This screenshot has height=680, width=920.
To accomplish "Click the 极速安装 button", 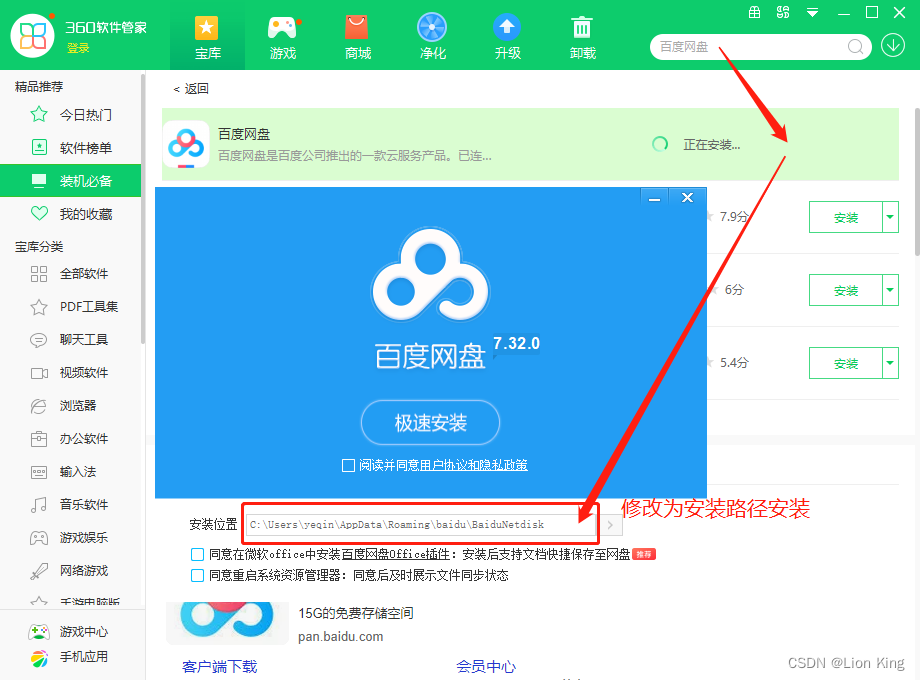I will point(430,422).
